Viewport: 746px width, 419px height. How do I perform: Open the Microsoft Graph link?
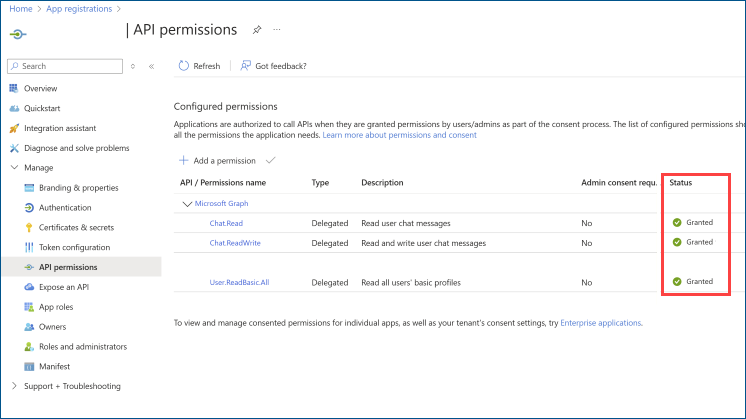coord(221,204)
